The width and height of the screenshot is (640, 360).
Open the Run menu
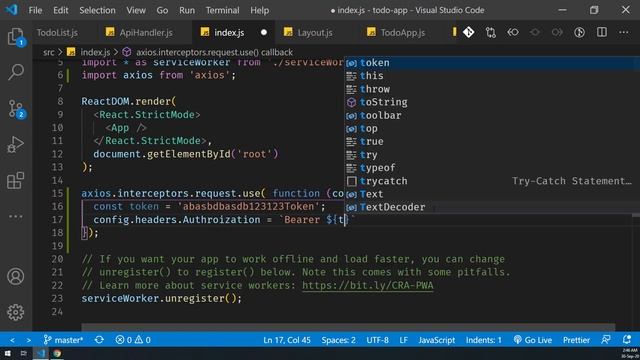coord(187,10)
